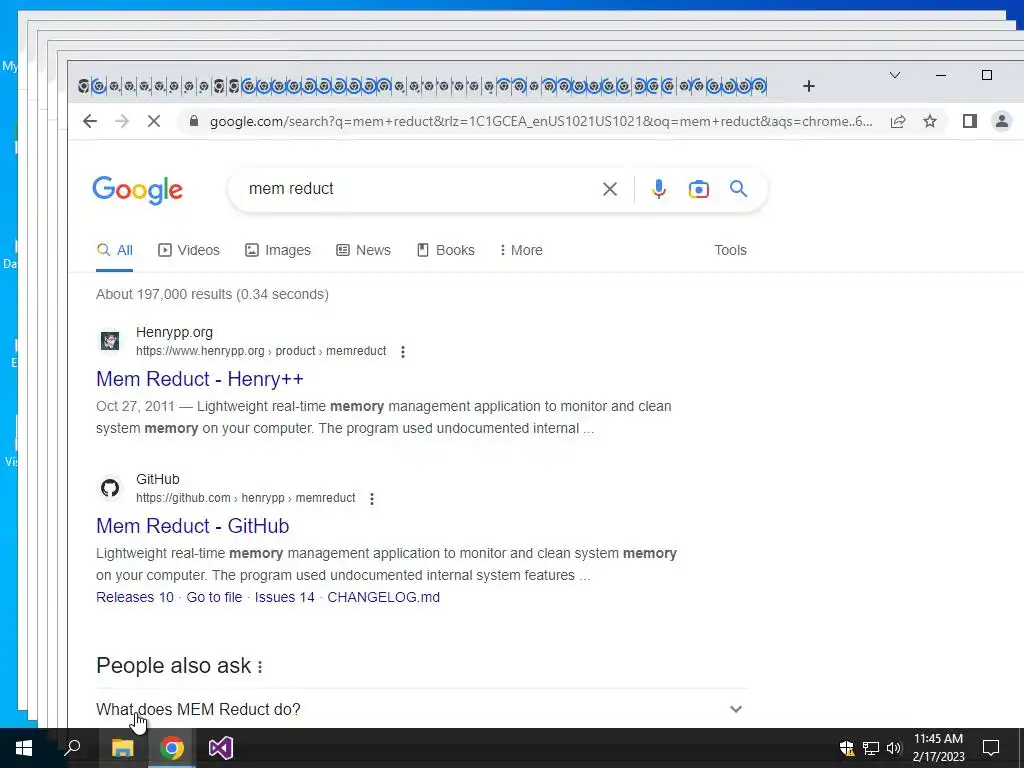Open Windows taskbar search

tap(72, 748)
